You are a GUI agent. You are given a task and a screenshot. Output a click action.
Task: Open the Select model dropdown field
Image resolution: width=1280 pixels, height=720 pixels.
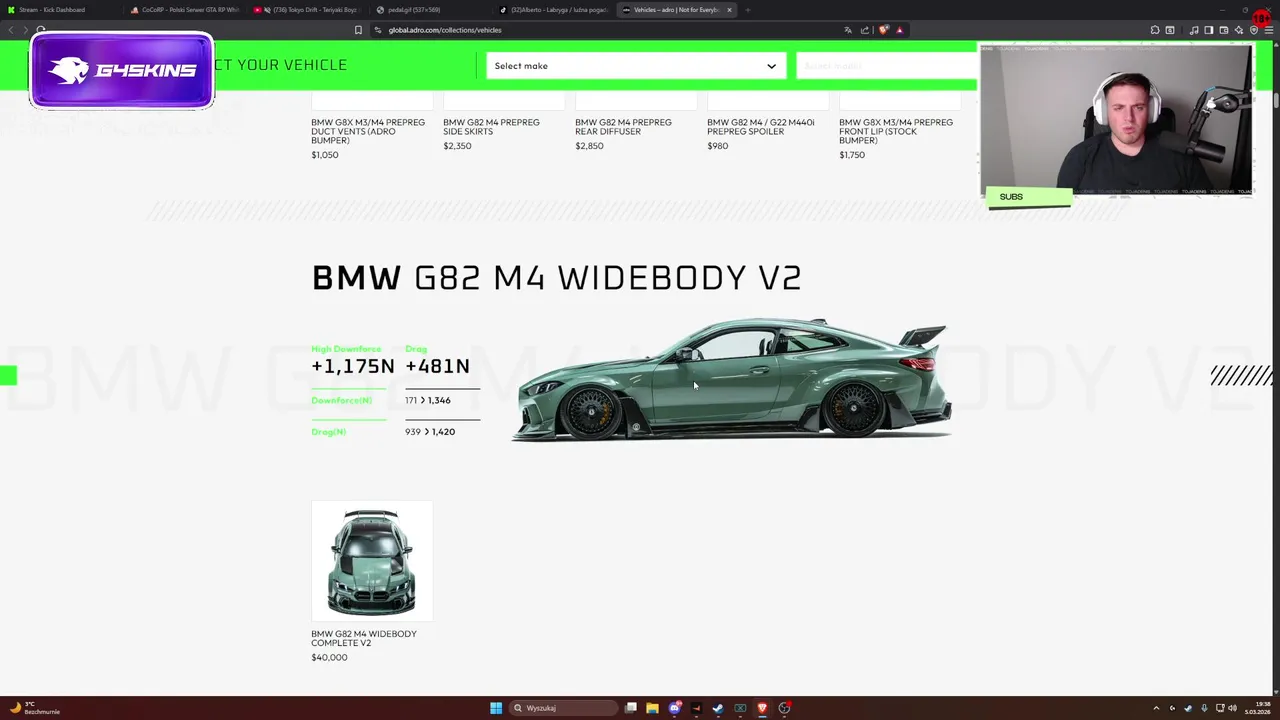[x=886, y=66]
